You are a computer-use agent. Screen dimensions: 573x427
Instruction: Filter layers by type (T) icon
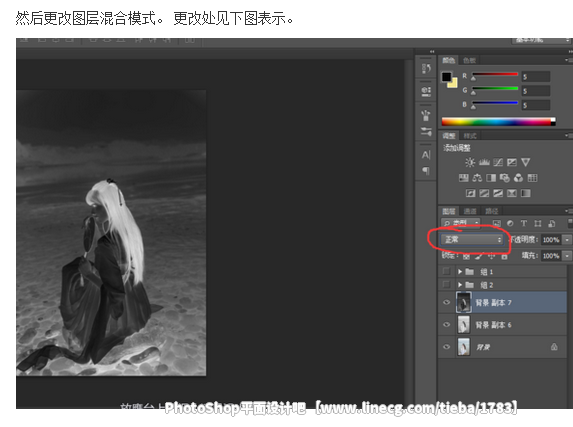(524, 223)
